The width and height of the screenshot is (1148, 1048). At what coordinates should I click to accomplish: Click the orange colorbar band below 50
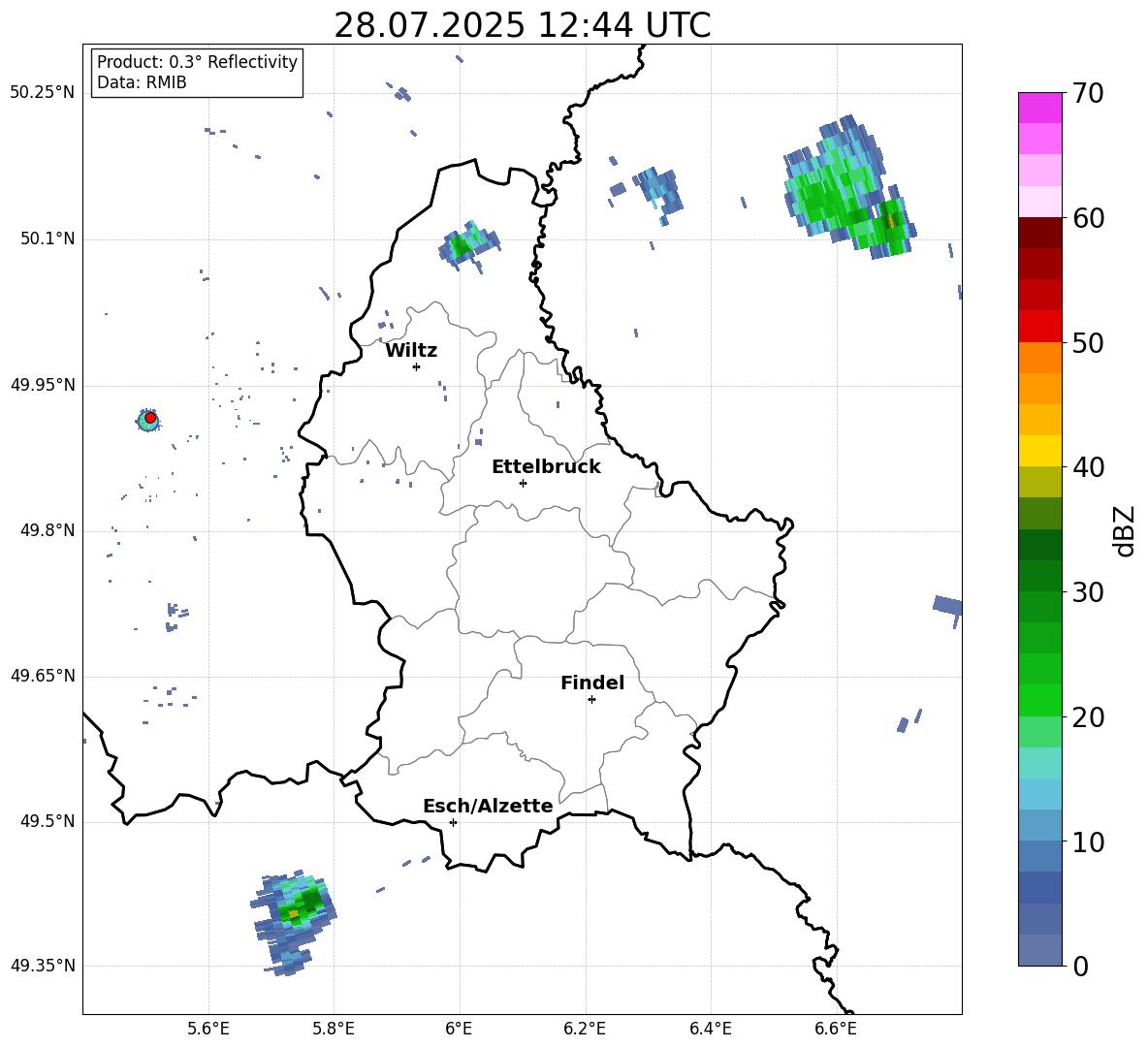[1039, 357]
